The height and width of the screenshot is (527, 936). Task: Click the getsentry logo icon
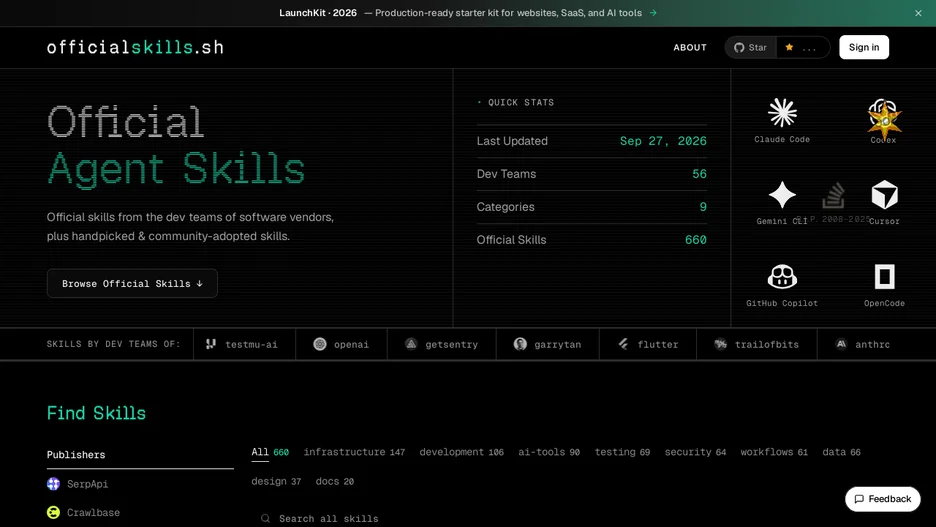point(411,344)
